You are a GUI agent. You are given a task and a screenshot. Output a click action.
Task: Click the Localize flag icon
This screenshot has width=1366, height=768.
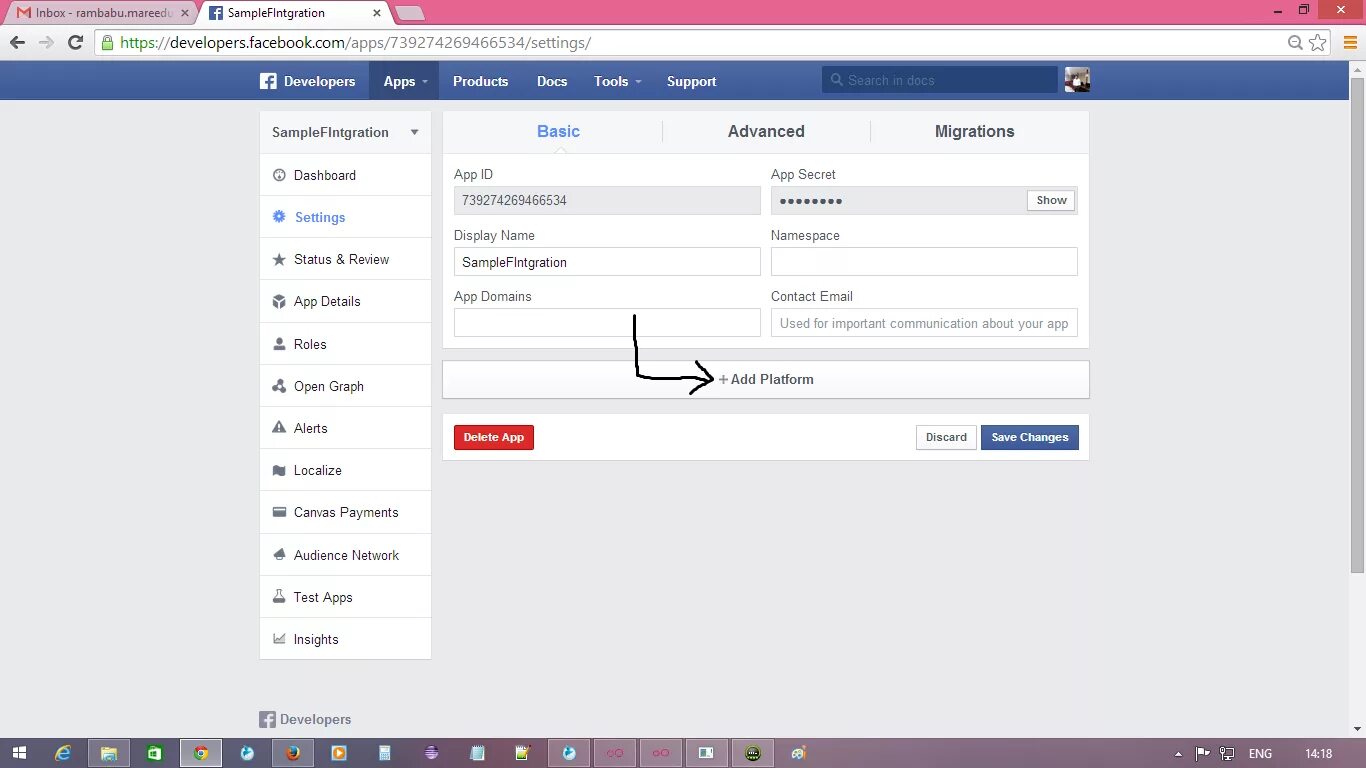click(279, 470)
